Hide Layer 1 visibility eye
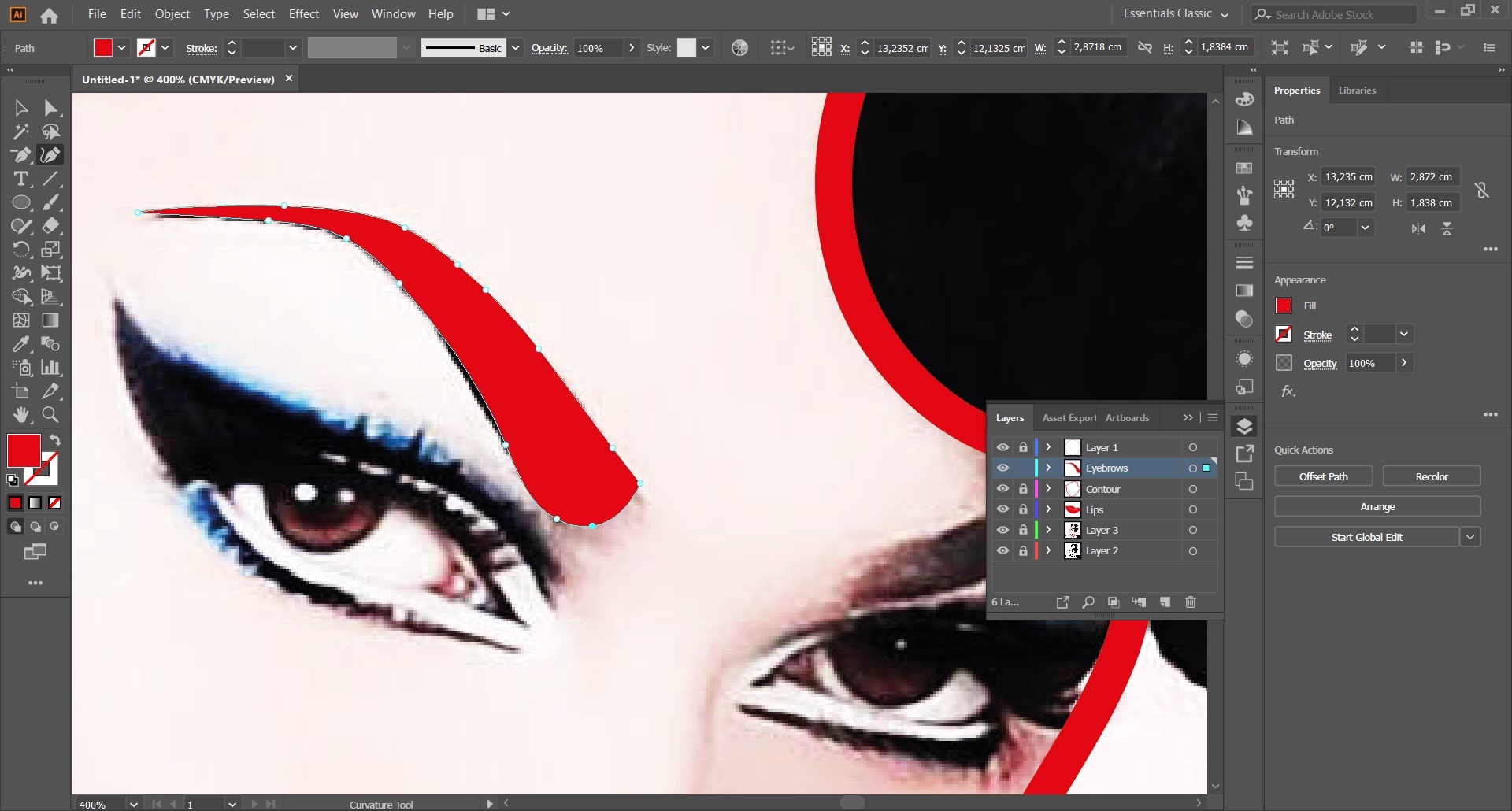Image resolution: width=1512 pixels, height=811 pixels. point(1002,447)
